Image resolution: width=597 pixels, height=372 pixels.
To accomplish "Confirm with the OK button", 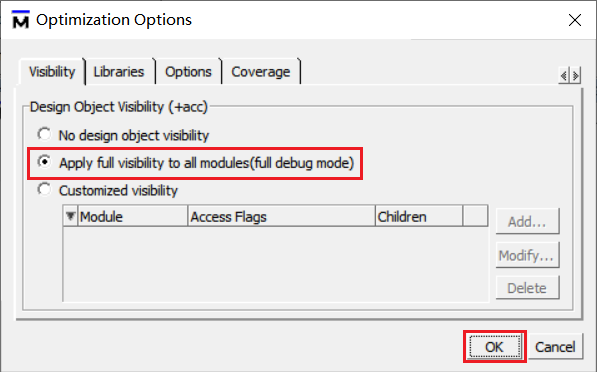I will pos(495,346).
